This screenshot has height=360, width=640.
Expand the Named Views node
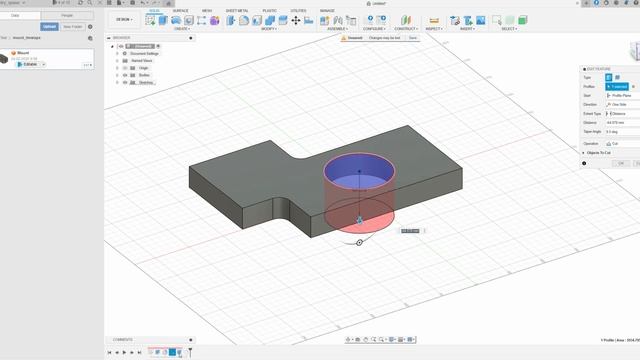point(117,60)
